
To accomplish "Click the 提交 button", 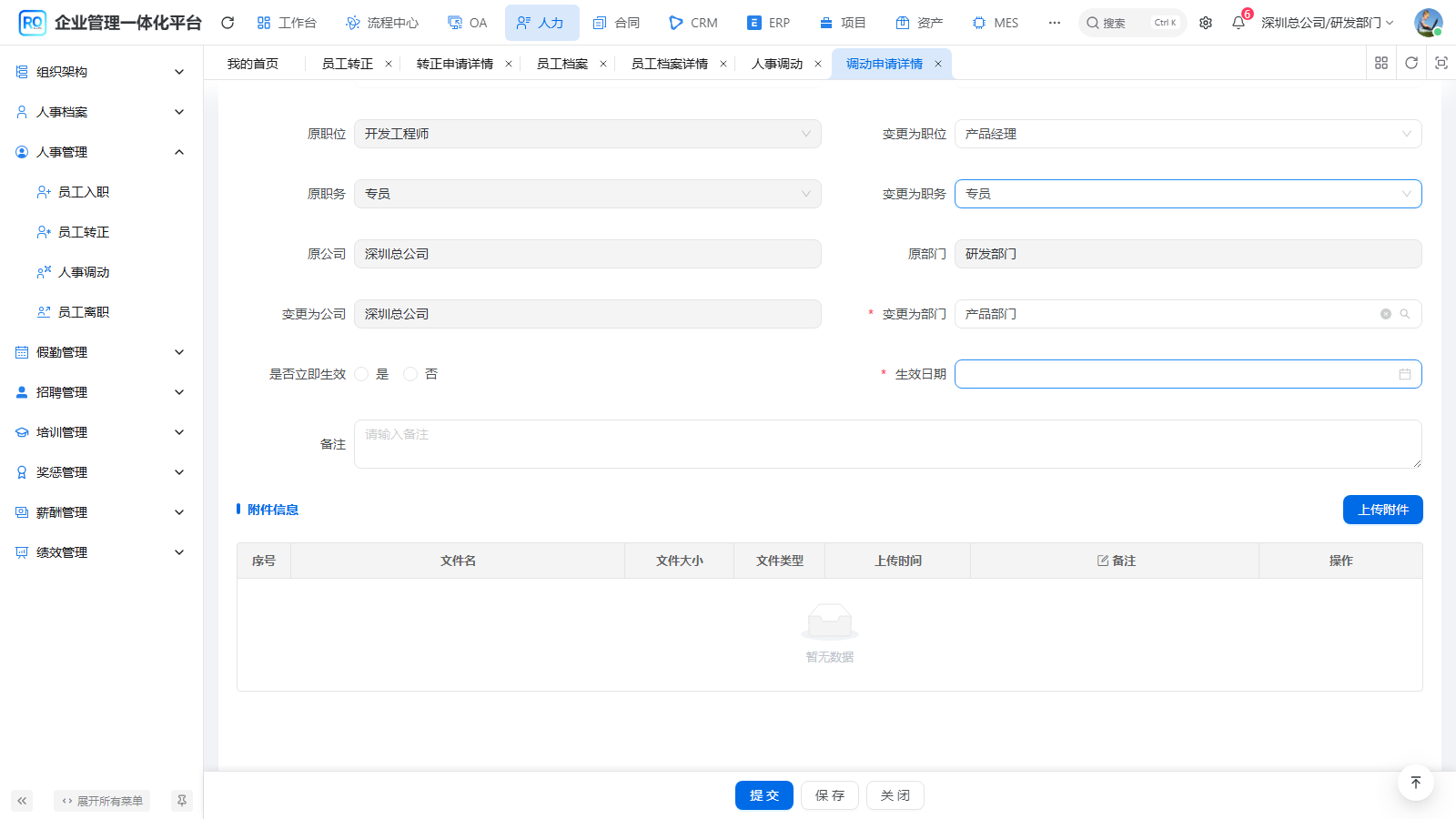I will coord(764,795).
